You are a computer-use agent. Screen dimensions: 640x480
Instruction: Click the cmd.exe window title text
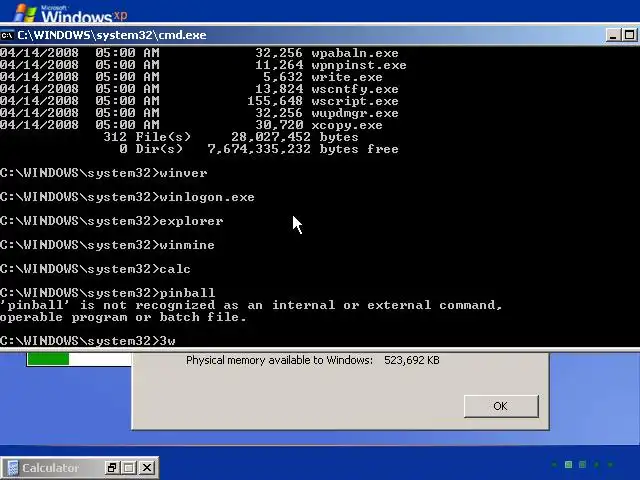tap(112, 35)
